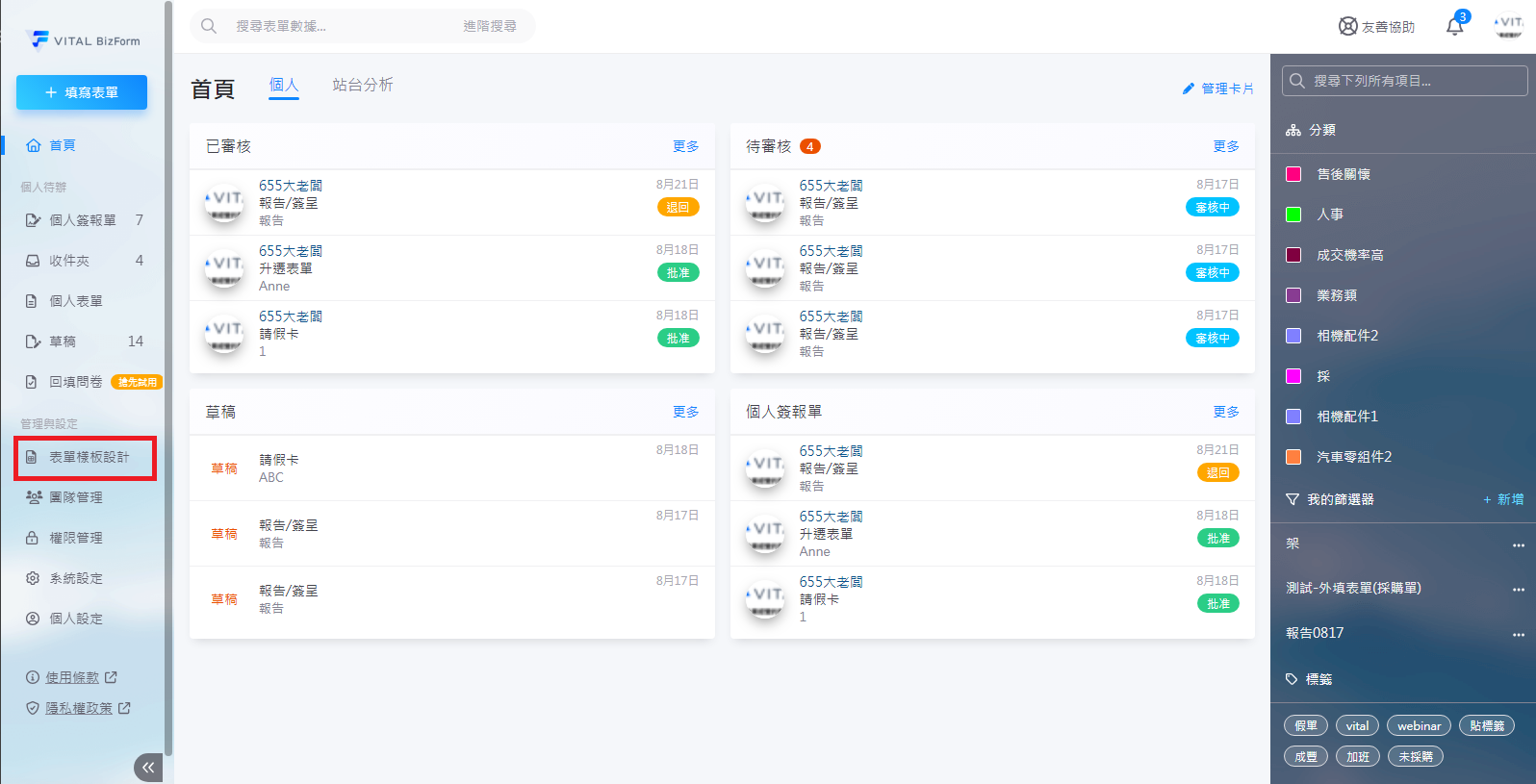Screen dimensions: 1536x784
Task: Open options menu for 架 filter
Action: pos(1518,544)
